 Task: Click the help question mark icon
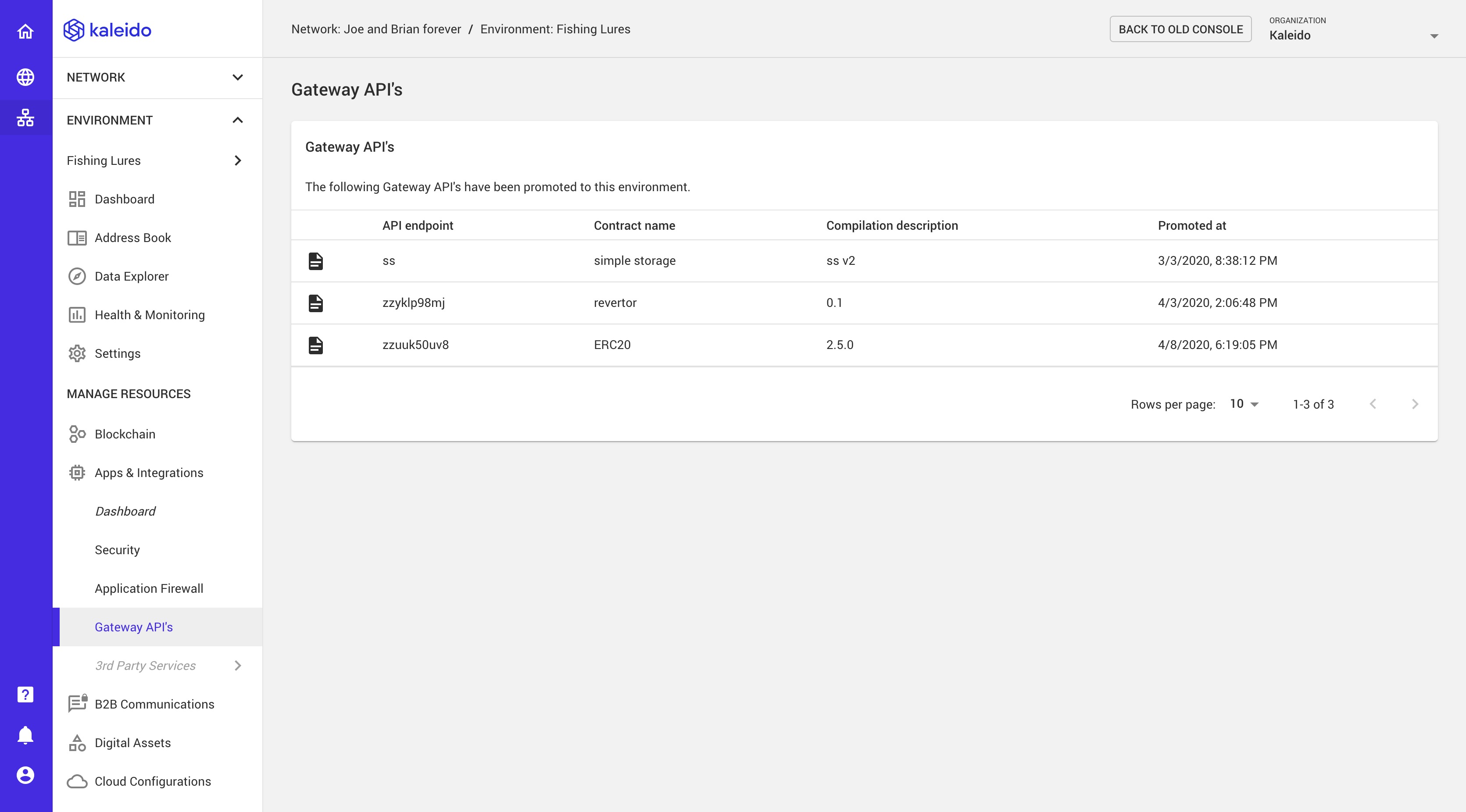click(25, 694)
